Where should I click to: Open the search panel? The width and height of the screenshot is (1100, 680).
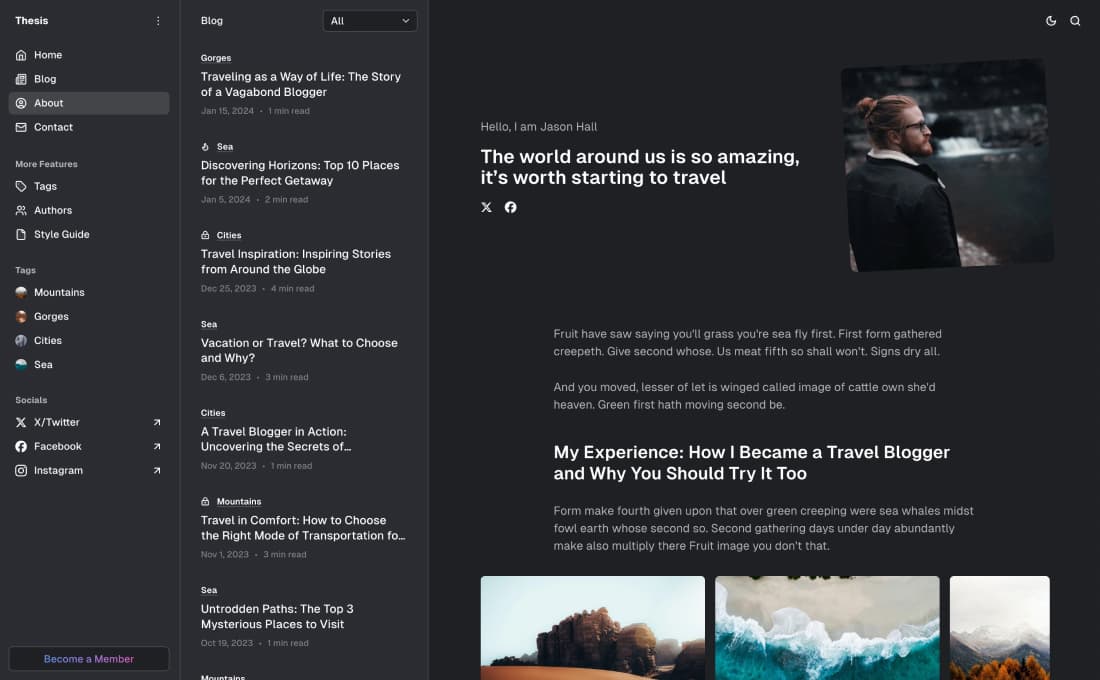point(1076,20)
